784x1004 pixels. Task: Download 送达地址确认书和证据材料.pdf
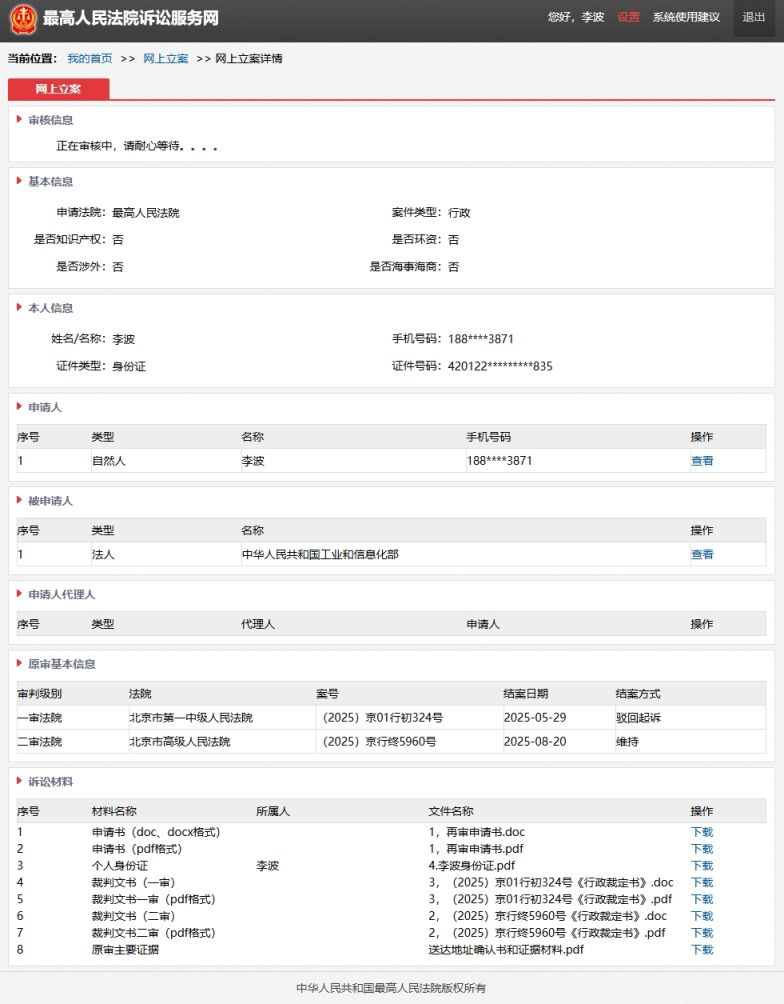702,950
